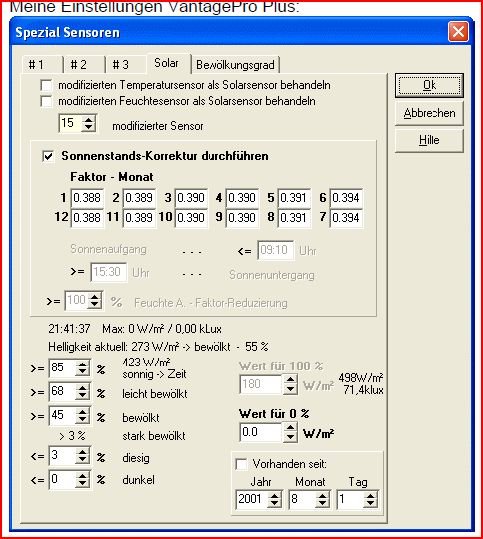Image resolution: width=483 pixels, height=539 pixels.
Task: Click month 12 factor field
Action: pos(87,218)
